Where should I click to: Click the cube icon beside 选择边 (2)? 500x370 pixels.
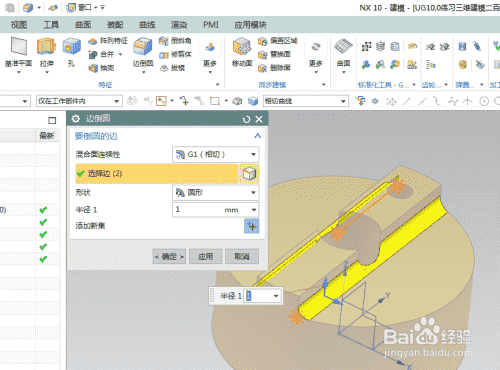249,174
